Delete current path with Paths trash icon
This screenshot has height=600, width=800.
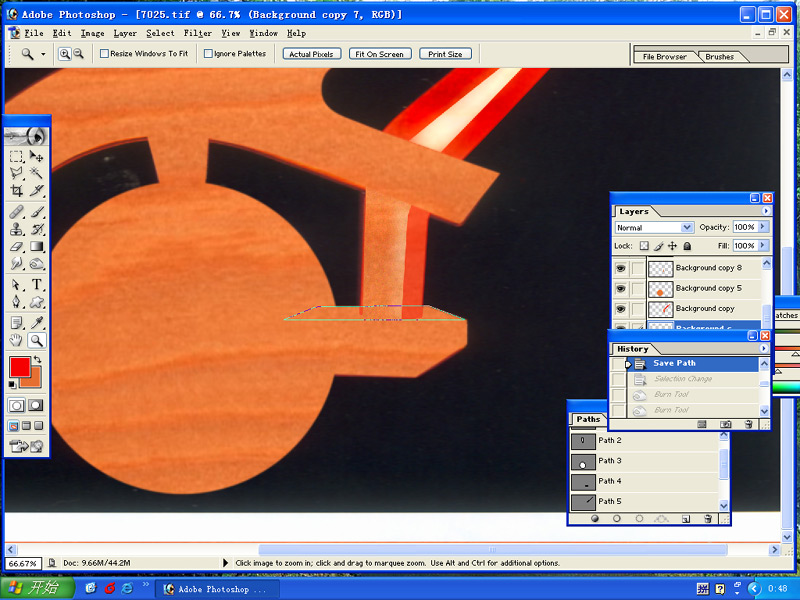point(708,519)
